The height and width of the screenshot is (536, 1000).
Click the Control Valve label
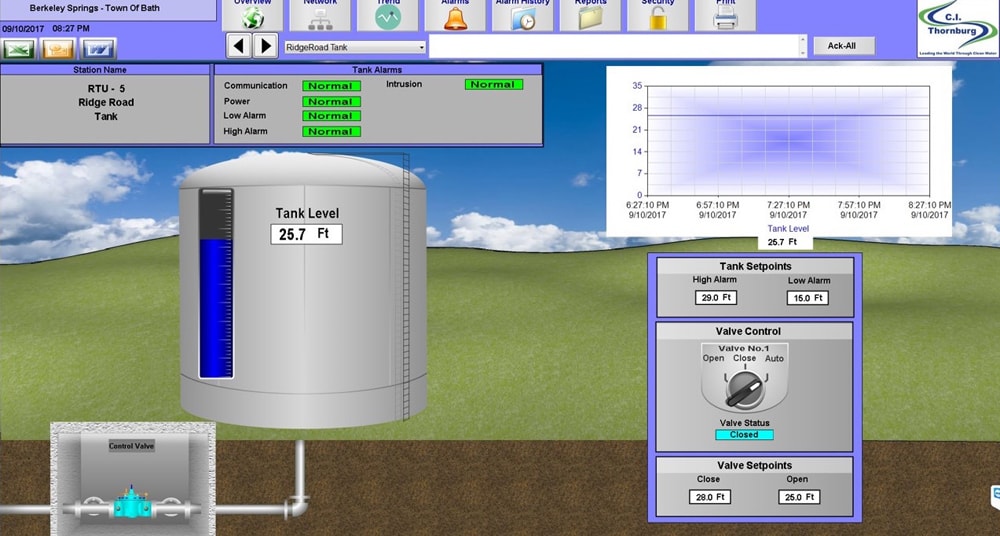coord(131,446)
